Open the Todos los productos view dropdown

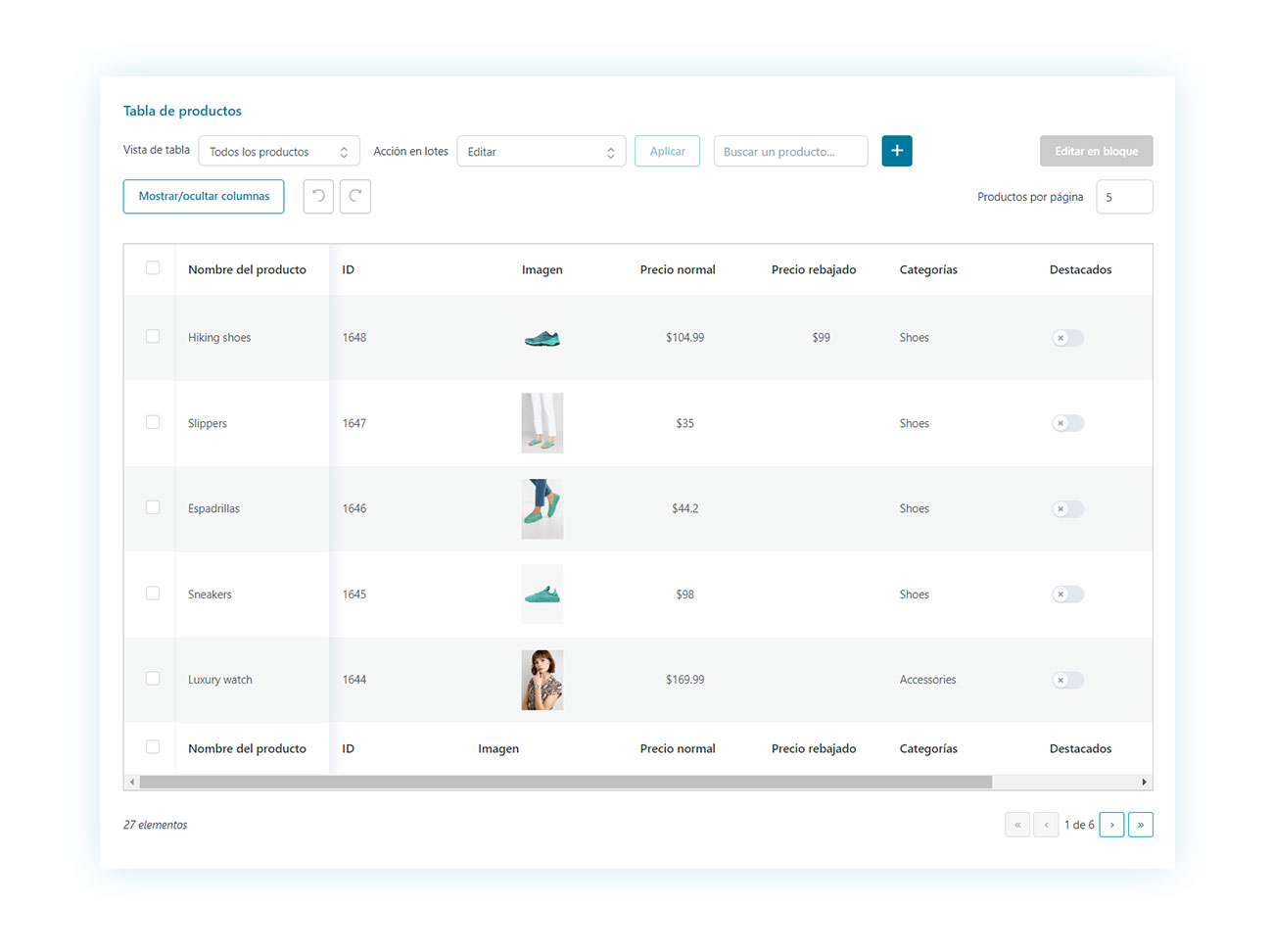279,152
